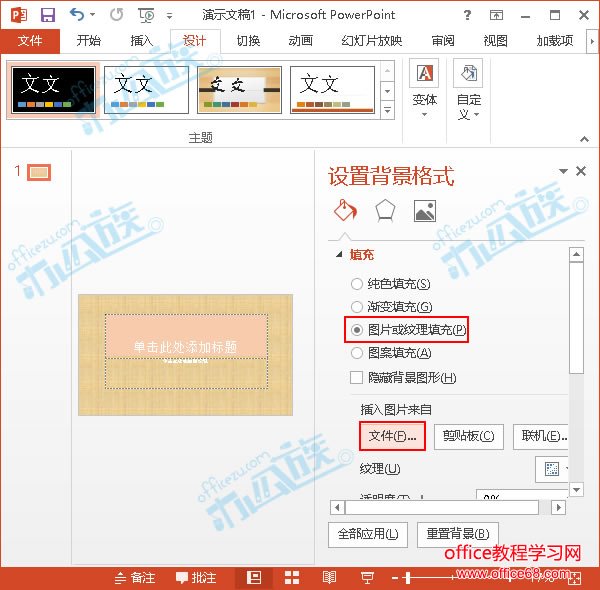This screenshot has height=590, width=600.
Task: Open the Picture tab icon
Action: coord(425,211)
